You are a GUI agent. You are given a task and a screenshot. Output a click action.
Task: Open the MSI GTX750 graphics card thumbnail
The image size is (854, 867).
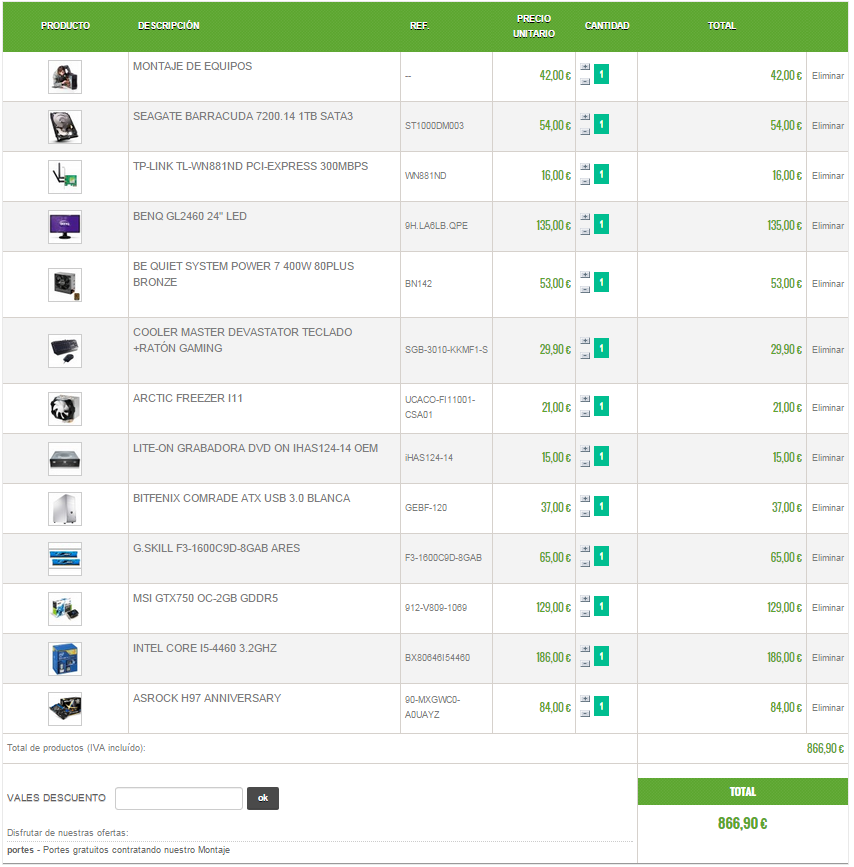click(x=65, y=609)
